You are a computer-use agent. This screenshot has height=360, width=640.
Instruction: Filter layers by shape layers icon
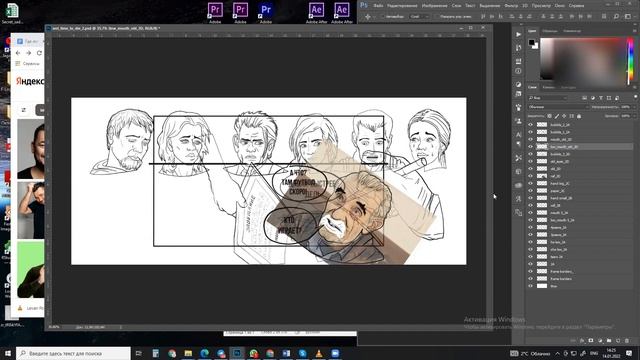[x=609, y=98]
